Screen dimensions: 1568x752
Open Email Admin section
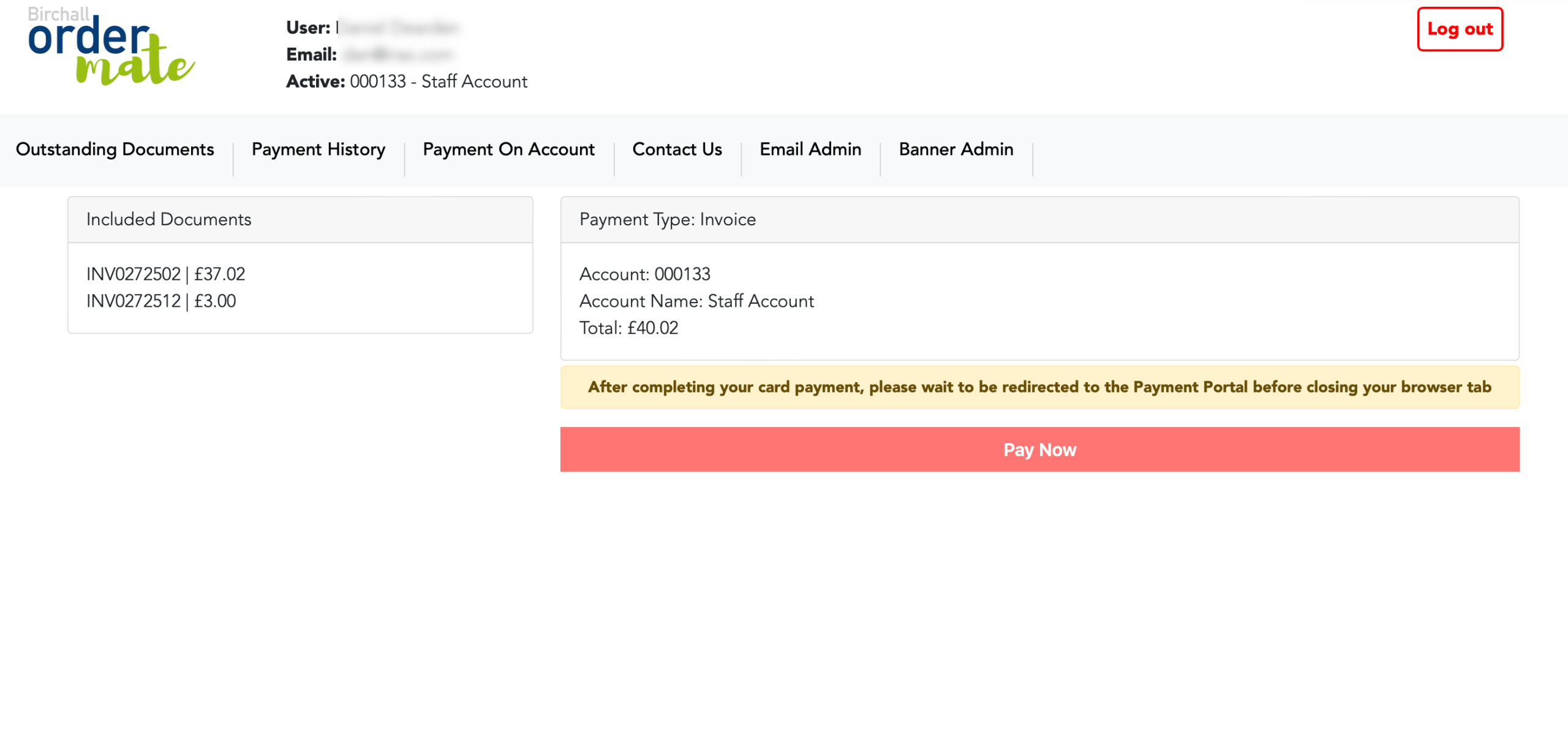[810, 149]
